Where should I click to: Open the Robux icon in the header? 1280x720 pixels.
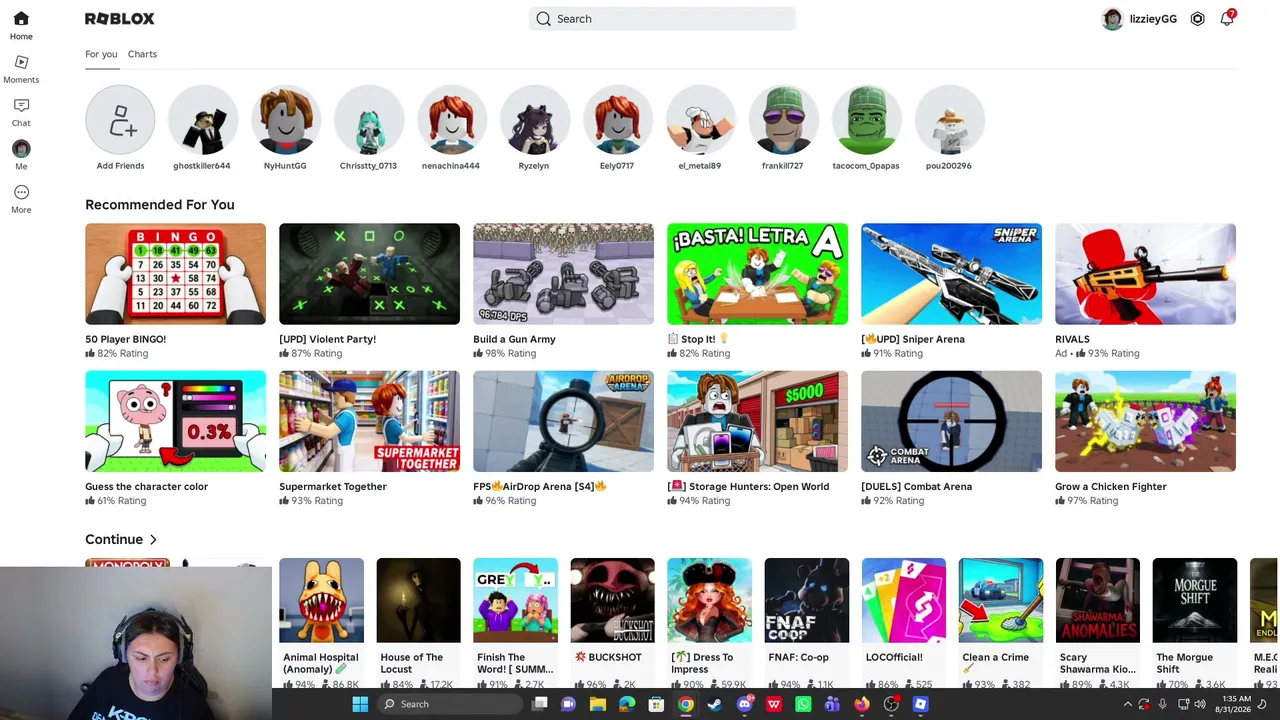click(x=1197, y=19)
